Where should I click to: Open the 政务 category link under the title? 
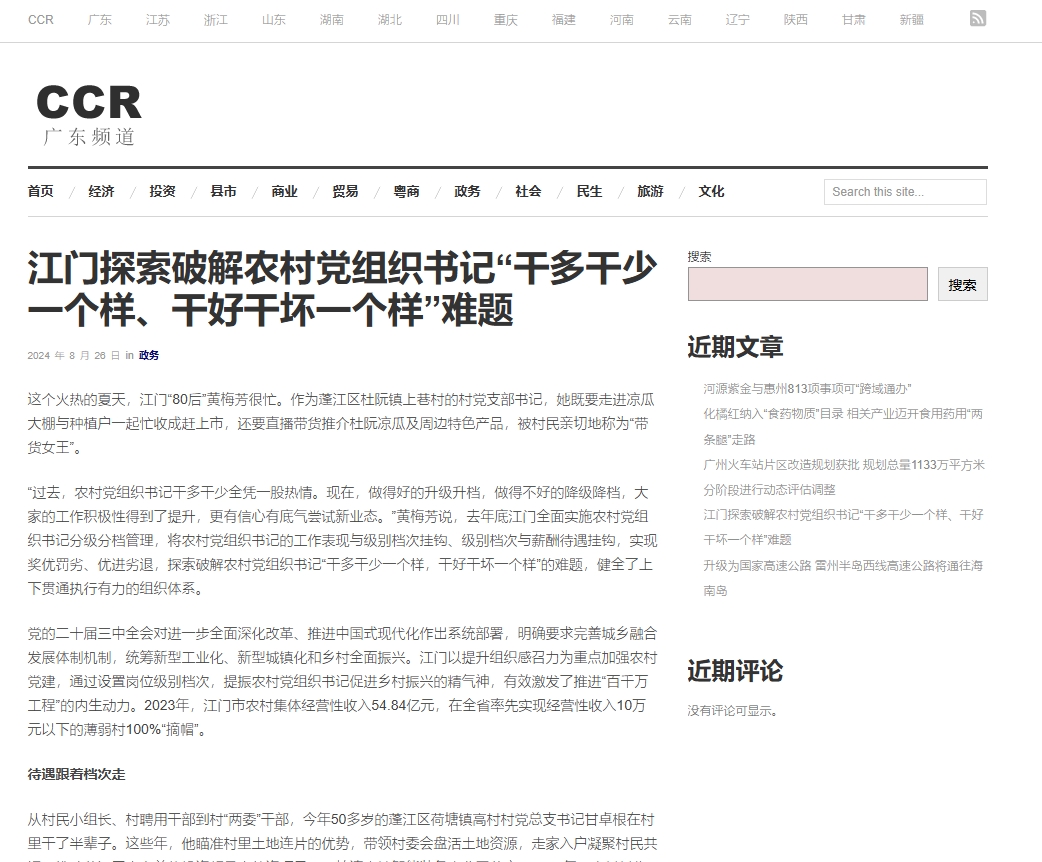click(x=149, y=356)
